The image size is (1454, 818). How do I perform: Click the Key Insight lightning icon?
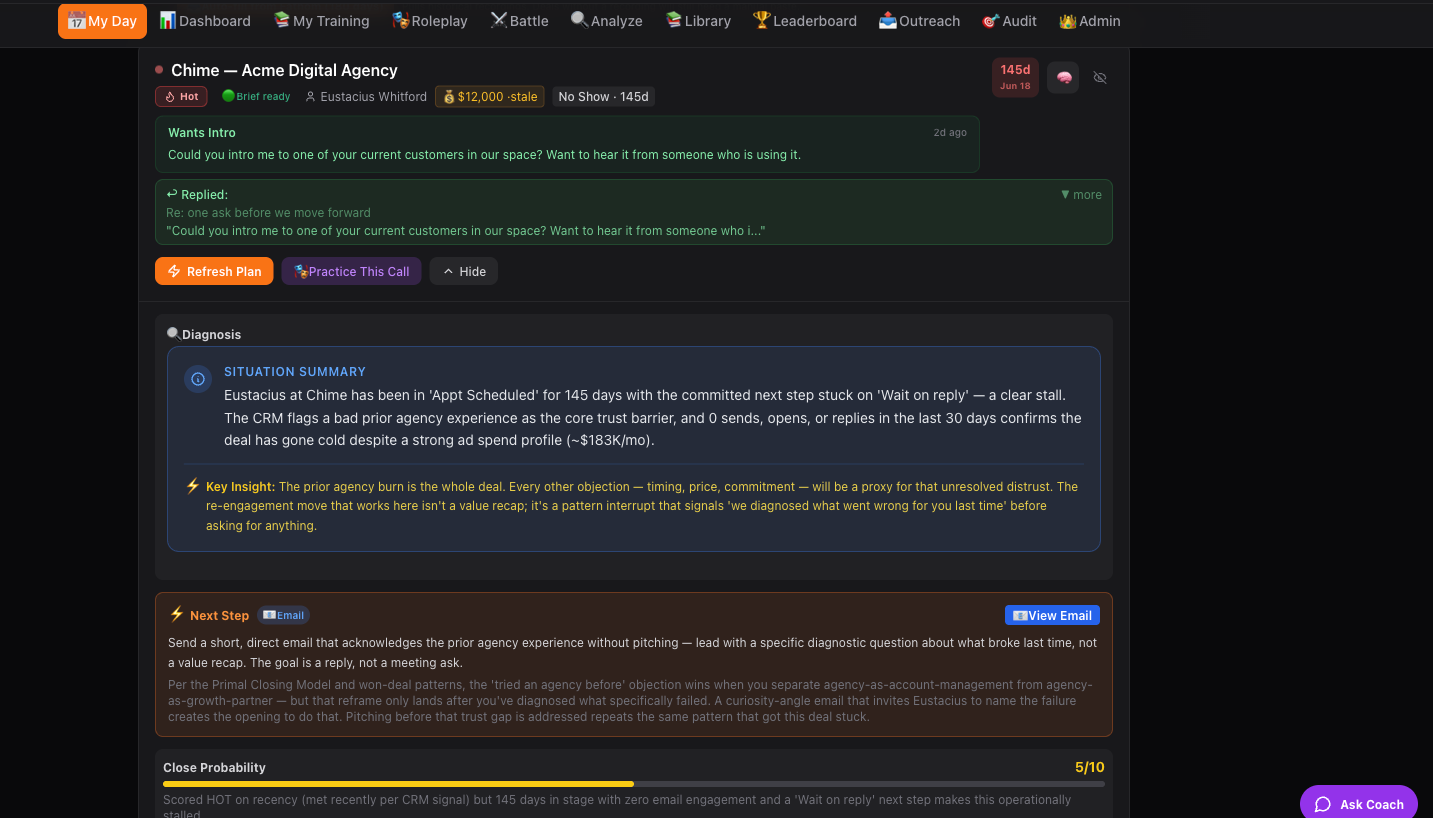[x=193, y=486]
